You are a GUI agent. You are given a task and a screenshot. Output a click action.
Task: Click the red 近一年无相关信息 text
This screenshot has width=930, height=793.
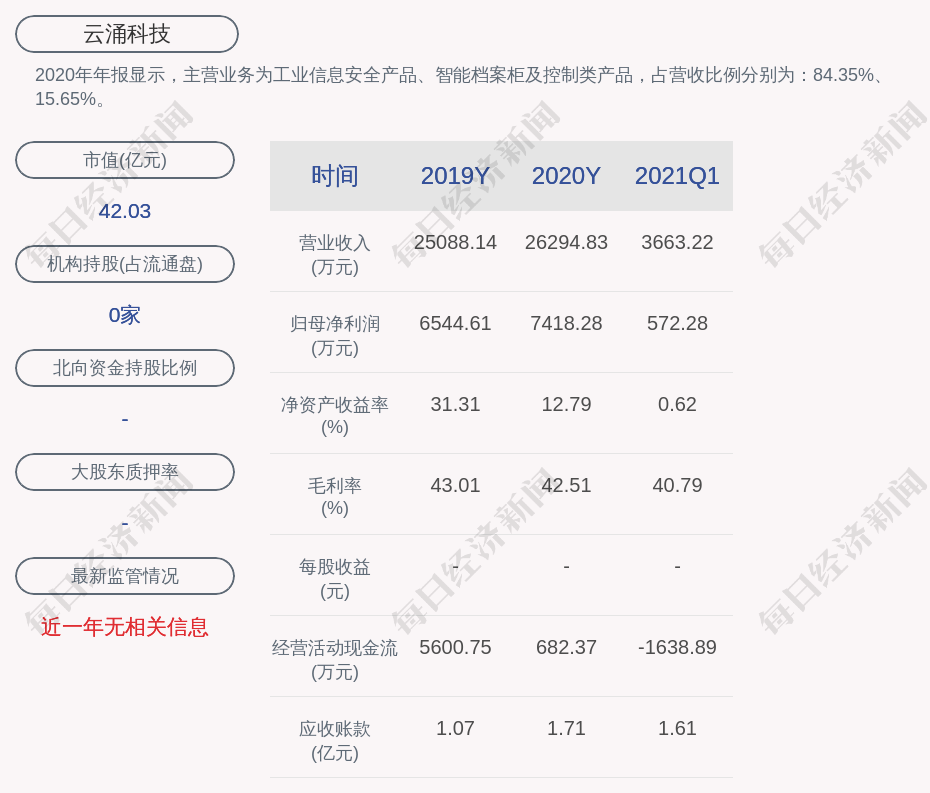[125, 627]
